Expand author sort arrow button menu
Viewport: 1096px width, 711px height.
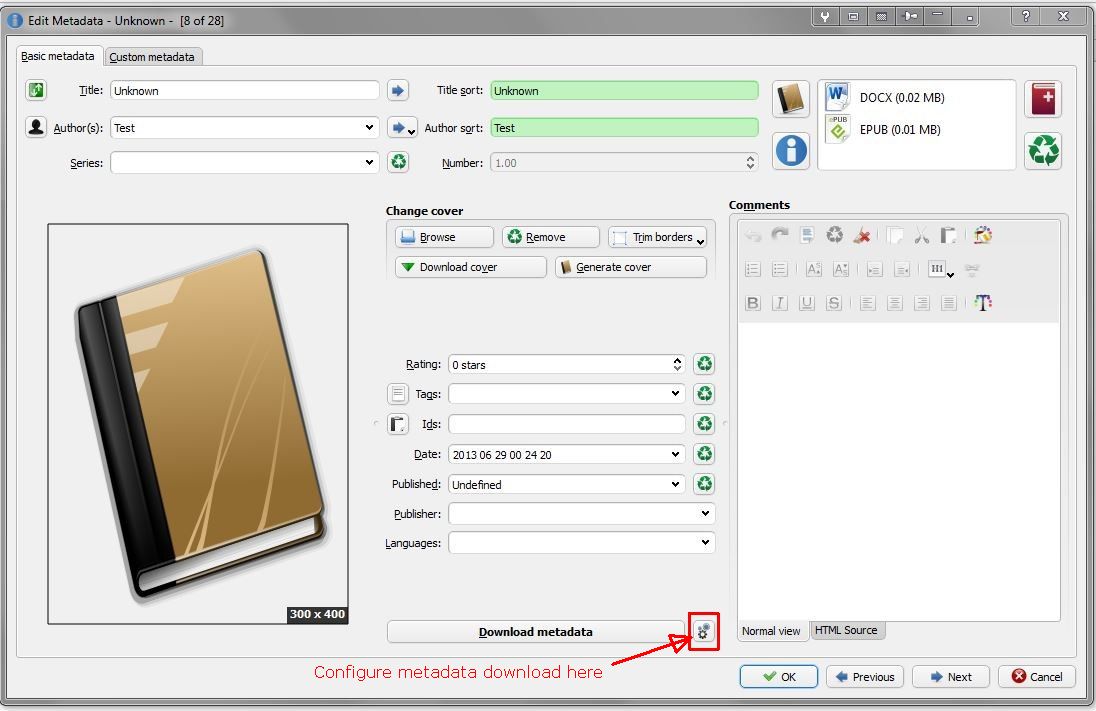[411, 131]
